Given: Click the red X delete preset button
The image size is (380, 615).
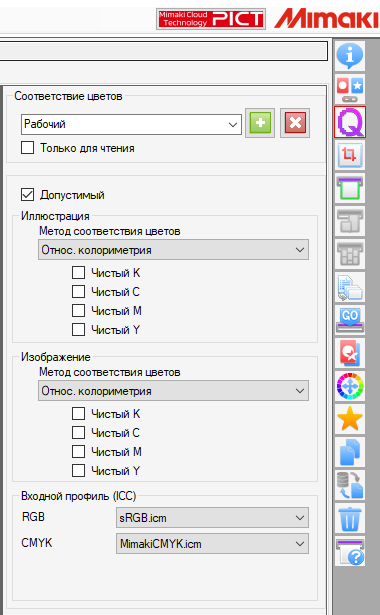Looking at the screenshot, I should [x=295, y=123].
